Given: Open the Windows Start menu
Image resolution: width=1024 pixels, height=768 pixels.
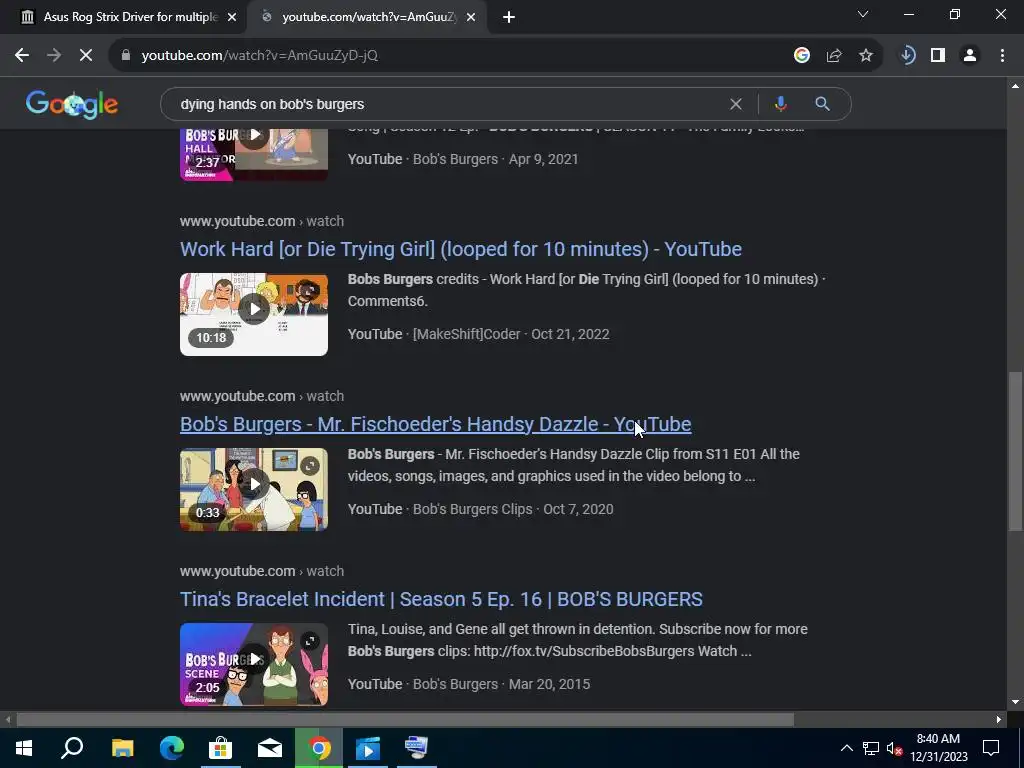Looking at the screenshot, I should 24,748.
